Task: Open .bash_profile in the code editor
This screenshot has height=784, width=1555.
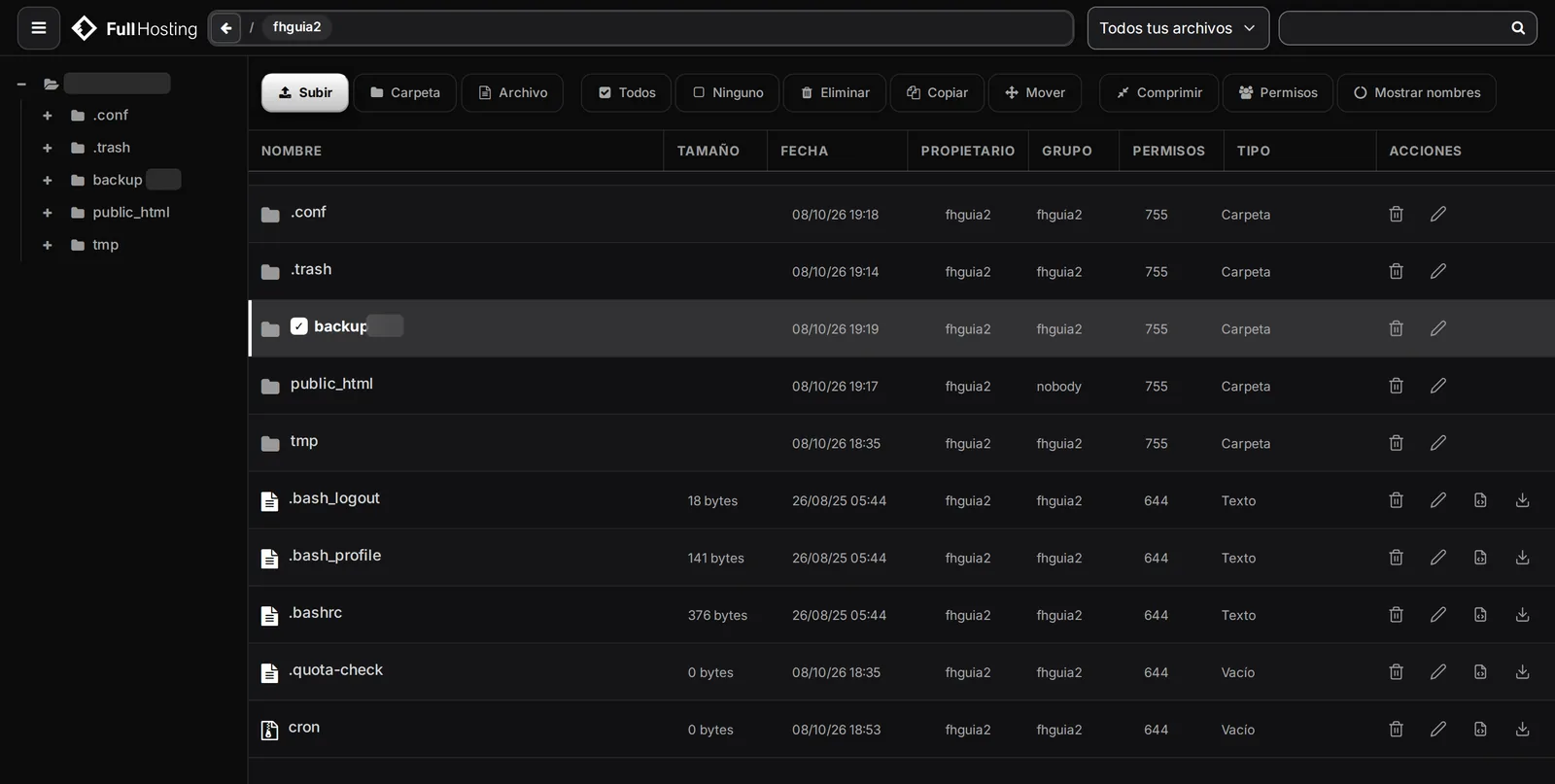Action: point(1480,558)
